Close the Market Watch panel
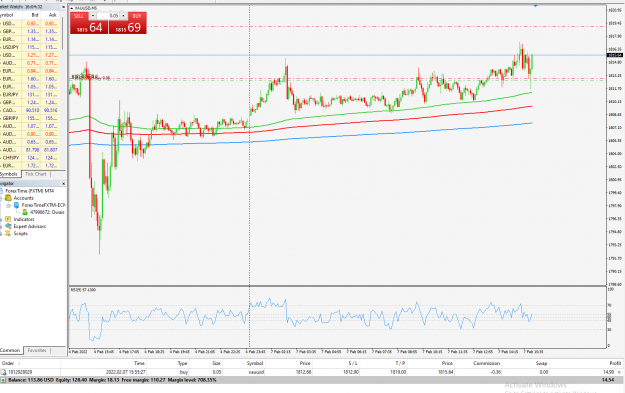Screen dimensions: 625x393 (63, 7)
